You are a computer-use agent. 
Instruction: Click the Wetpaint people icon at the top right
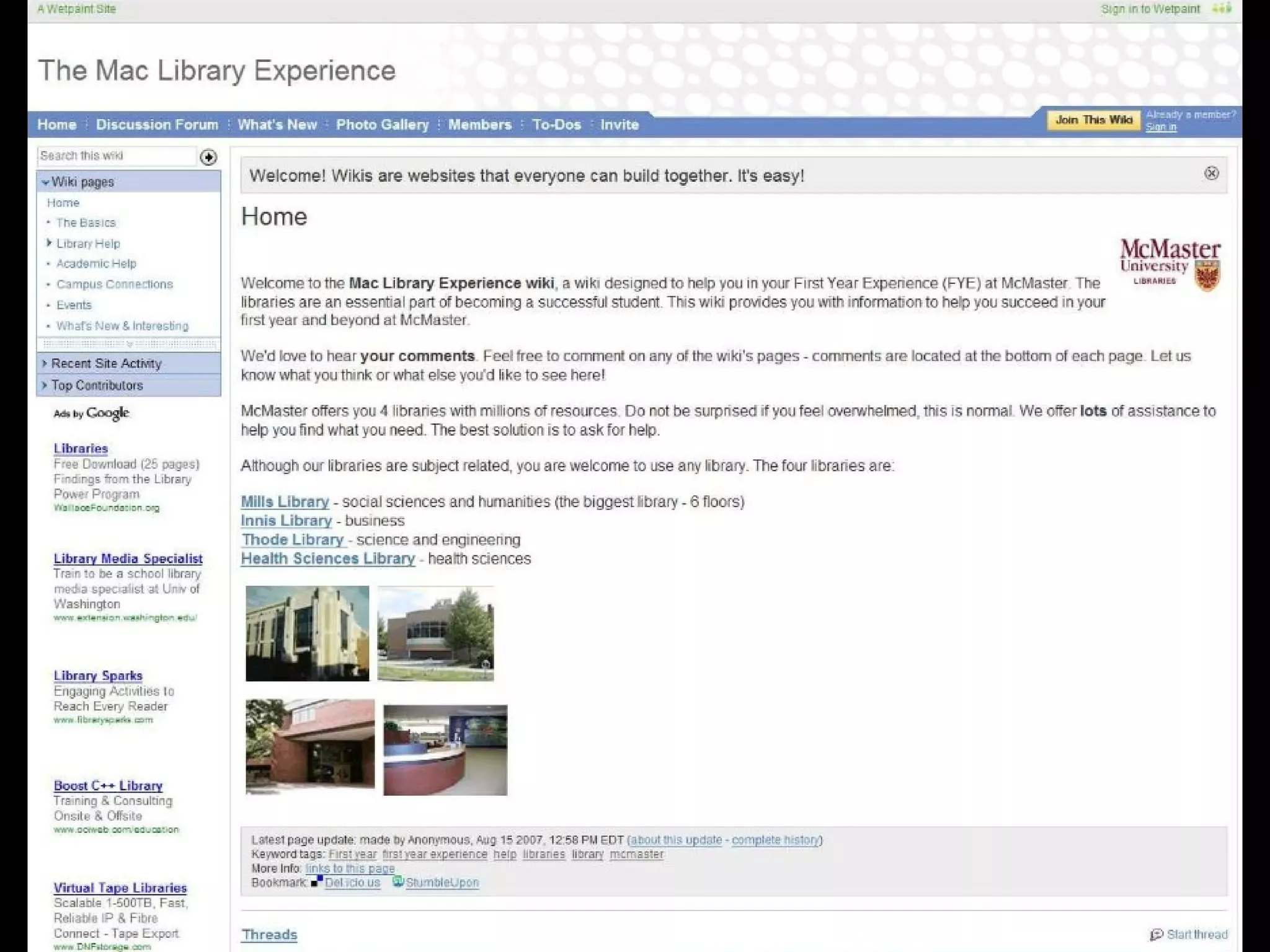tap(1221, 9)
